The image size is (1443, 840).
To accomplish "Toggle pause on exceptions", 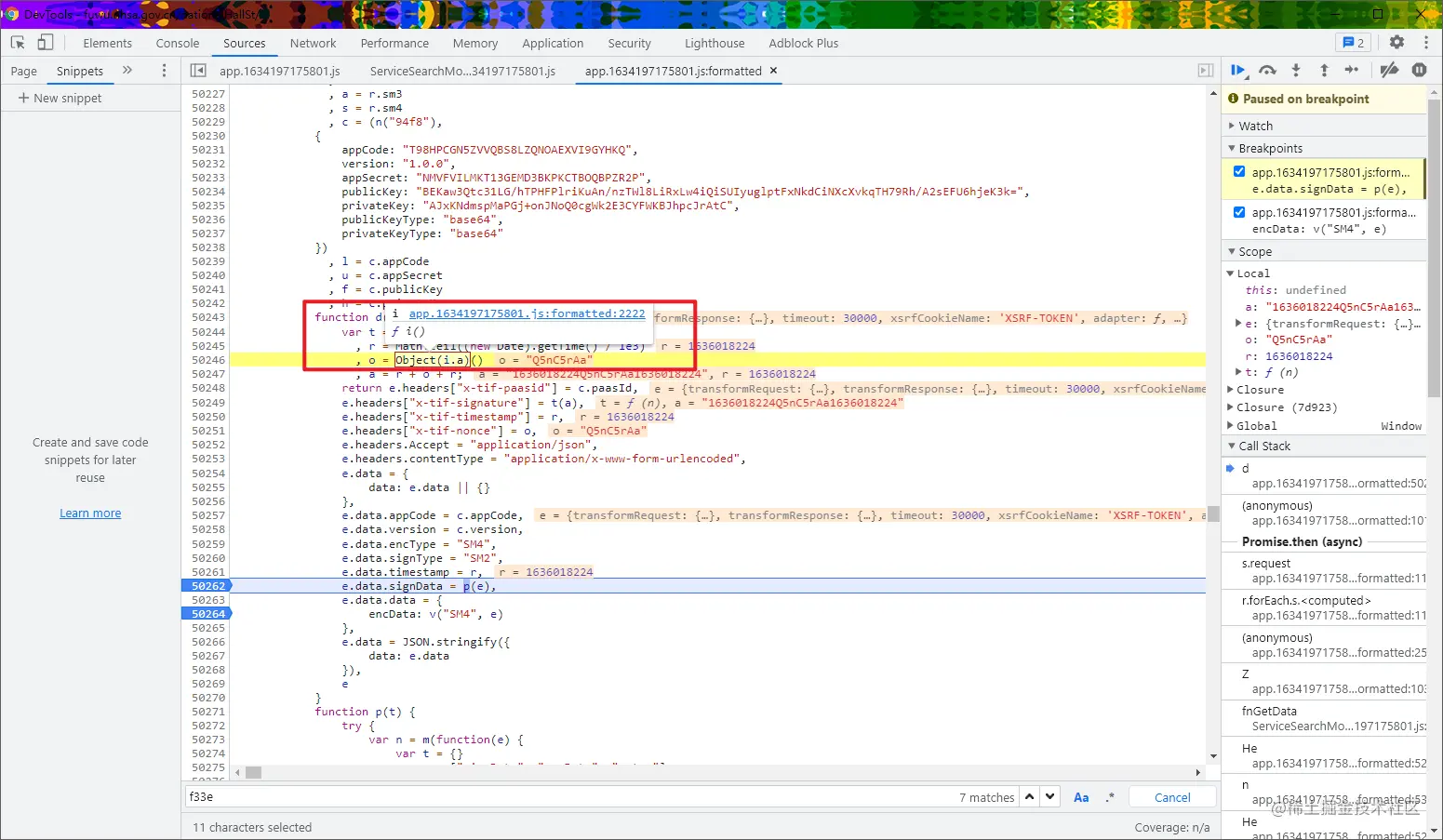I will pos(1419,71).
